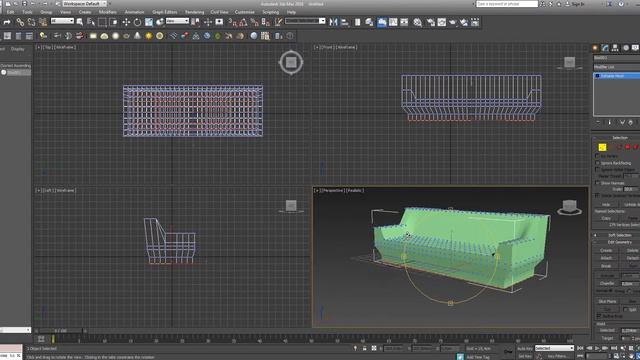Click the sun light icon in second toolbar
This screenshot has height=360, width=640.
click(x=149, y=36)
